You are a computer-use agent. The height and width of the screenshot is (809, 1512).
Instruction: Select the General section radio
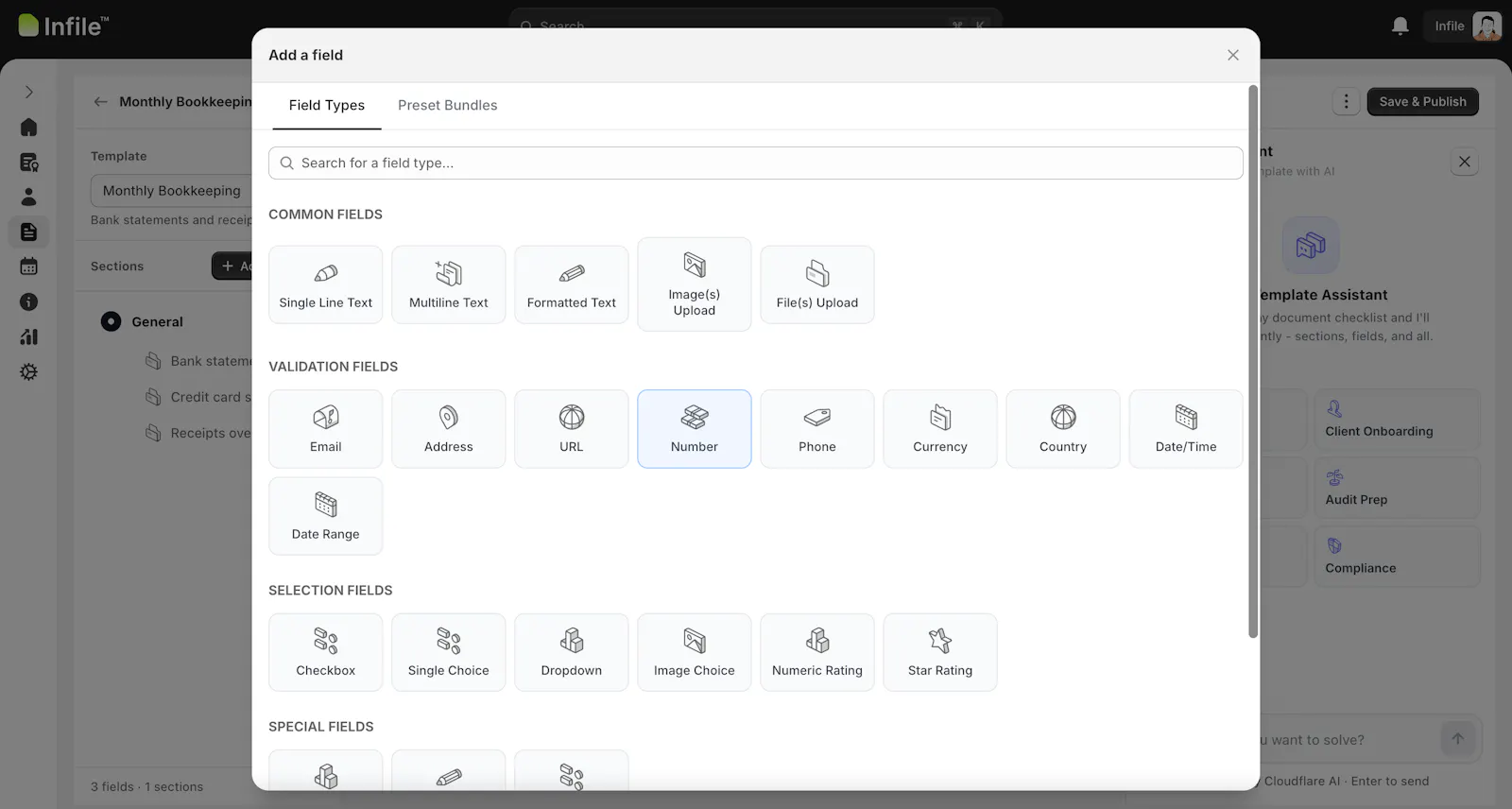(x=111, y=321)
